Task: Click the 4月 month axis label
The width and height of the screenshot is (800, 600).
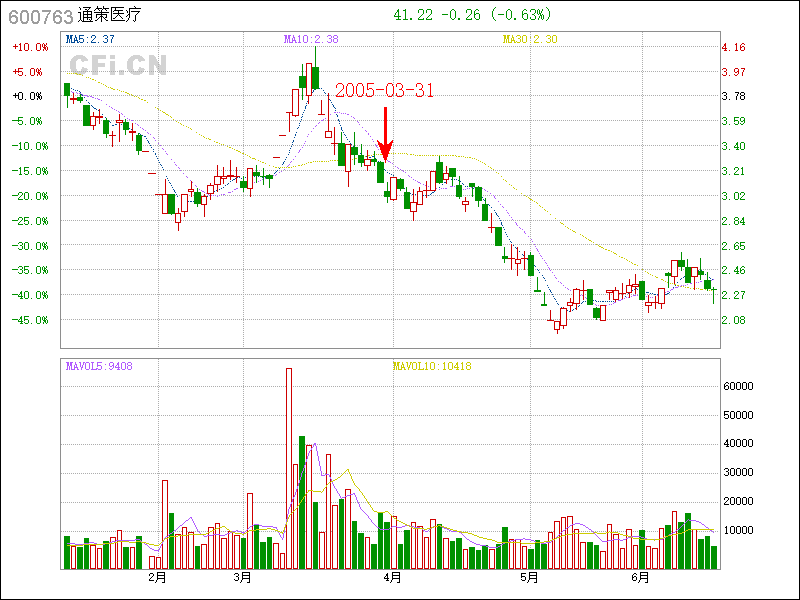Action: pos(392,578)
